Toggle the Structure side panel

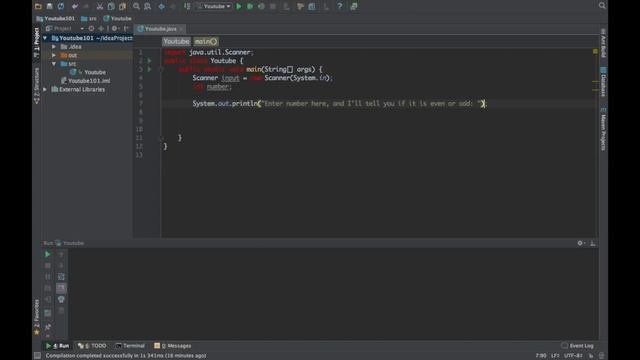point(37,86)
